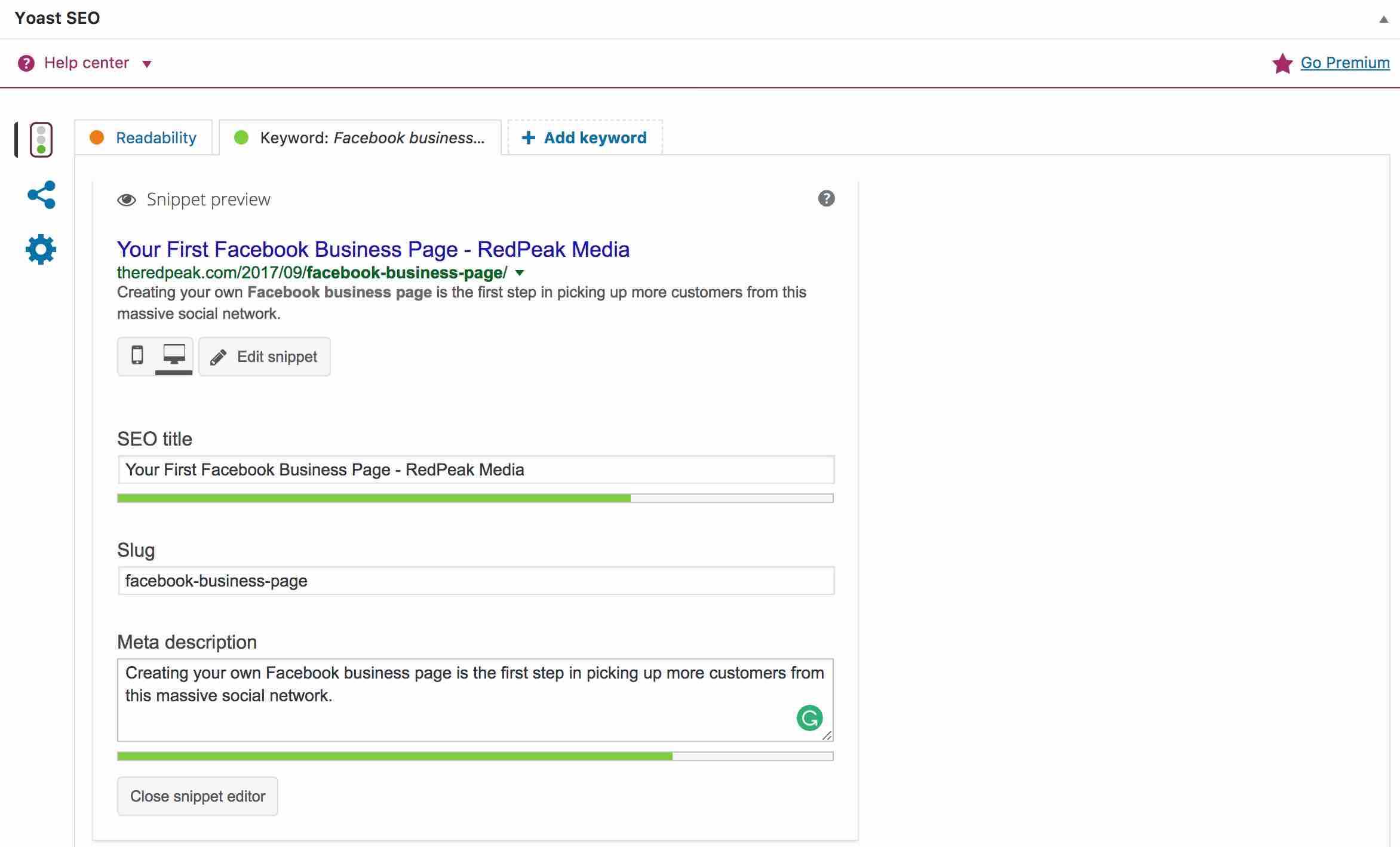Collapse the Yoast SEO panel arrow
The width and height of the screenshot is (1400, 847).
pos(1383,19)
